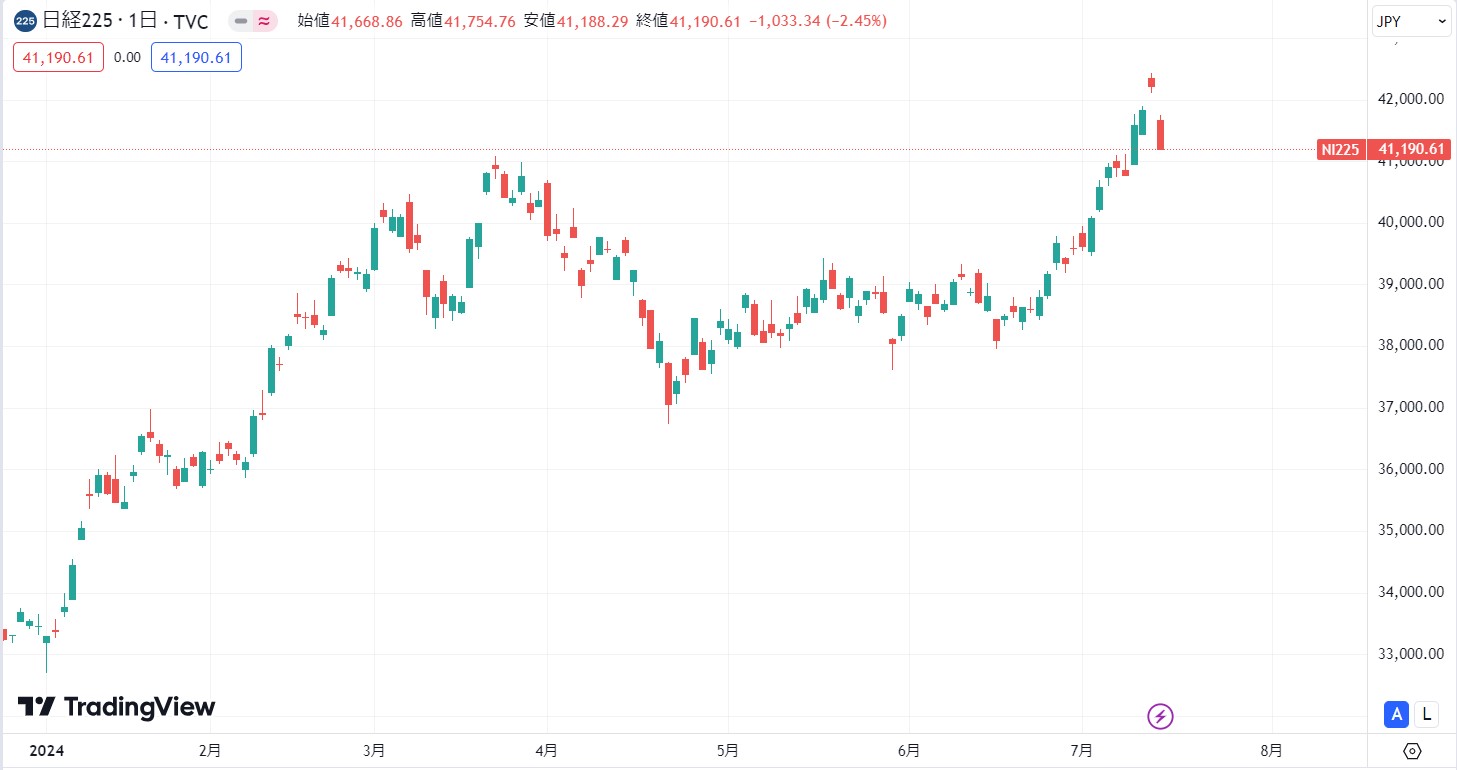The height and width of the screenshot is (770, 1457).
Task: Open chart settings gear icon near time axis
Action: click(1412, 751)
